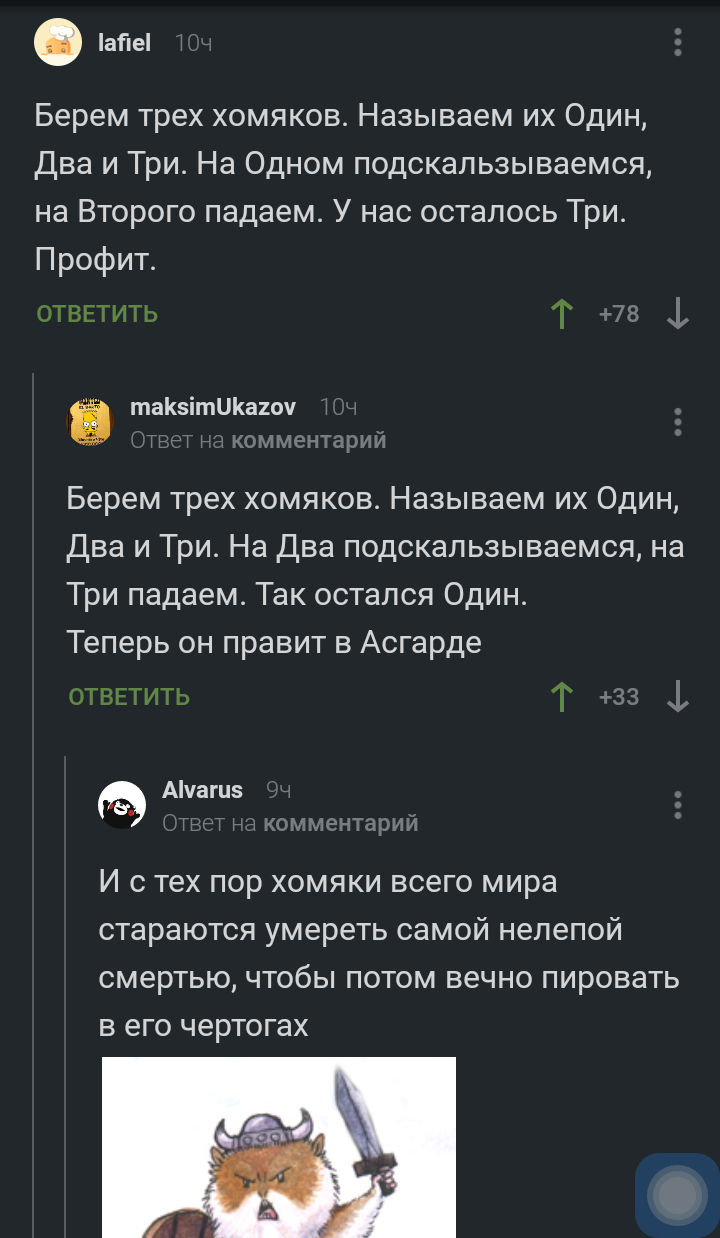Downvote maksimUkazov's comment
Screen dimensions: 720x1238
point(677,697)
